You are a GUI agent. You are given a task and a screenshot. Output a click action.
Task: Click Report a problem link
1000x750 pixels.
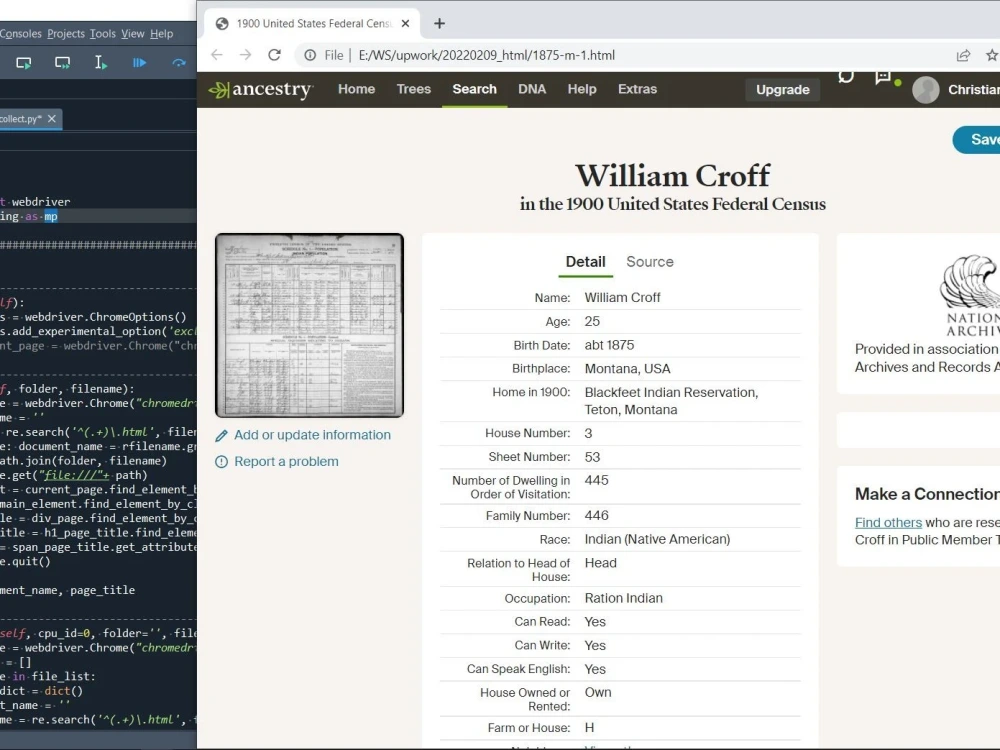(286, 462)
